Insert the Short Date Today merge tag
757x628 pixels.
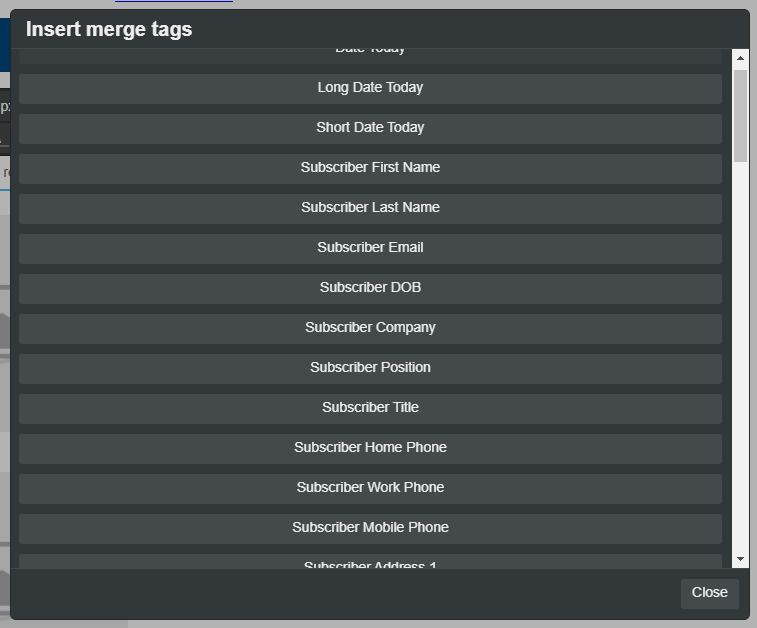pos(370,128)
